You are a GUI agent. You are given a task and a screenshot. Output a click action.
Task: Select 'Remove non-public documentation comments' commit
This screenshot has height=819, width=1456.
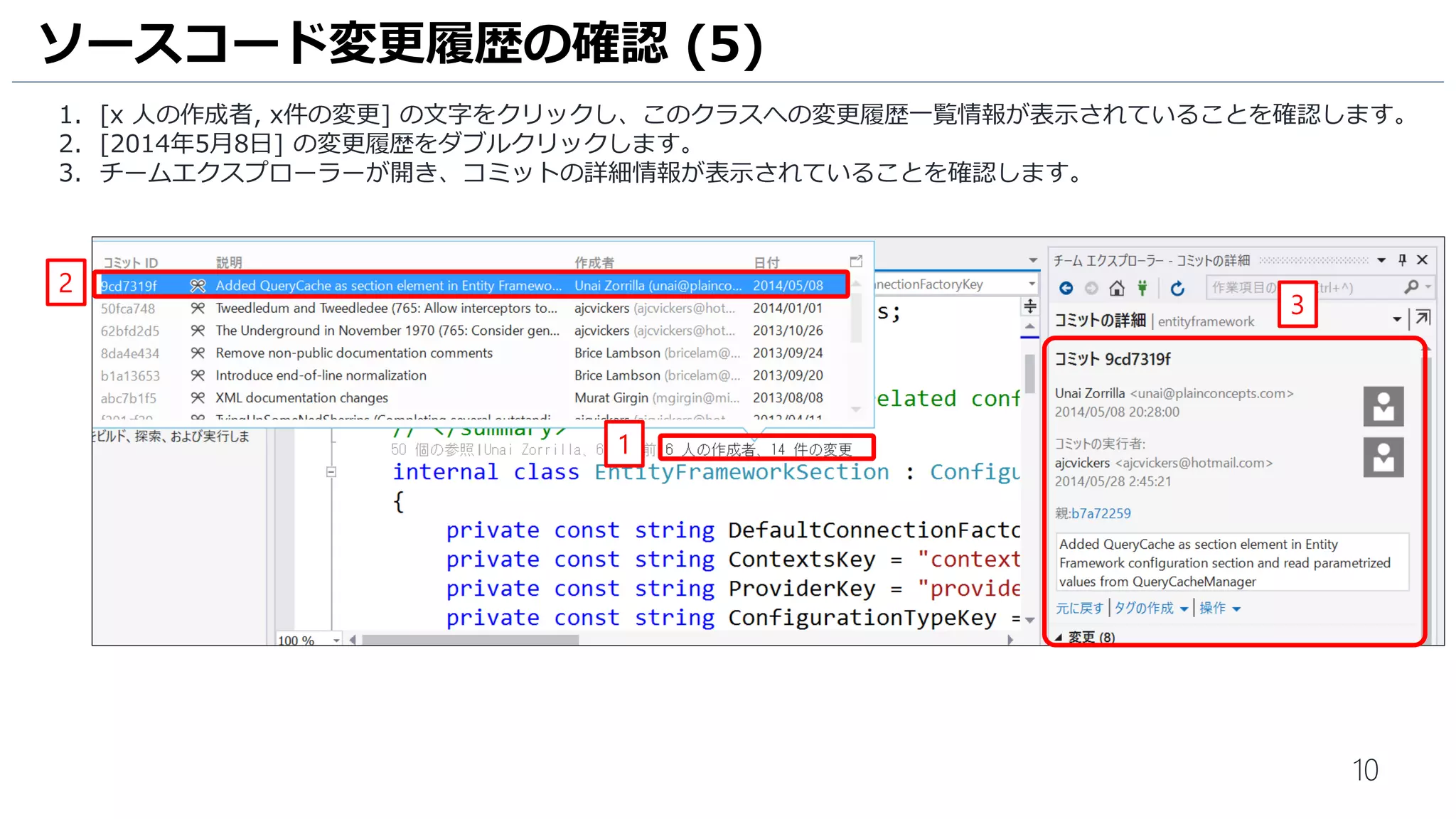tap(472, 353)
